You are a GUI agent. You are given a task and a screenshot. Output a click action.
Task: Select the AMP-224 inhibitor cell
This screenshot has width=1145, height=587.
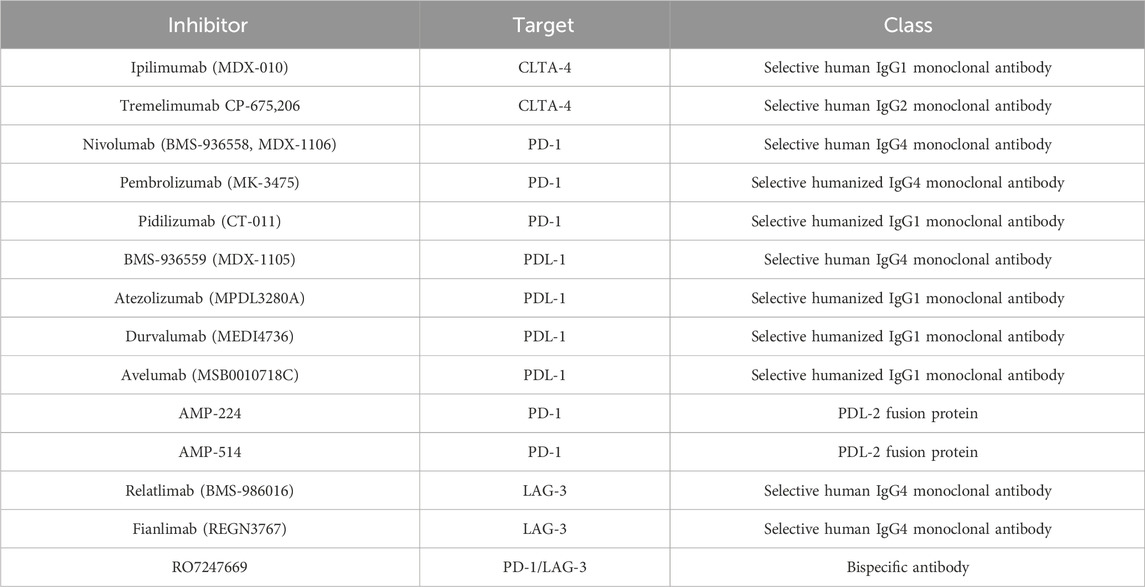point(209,414)
